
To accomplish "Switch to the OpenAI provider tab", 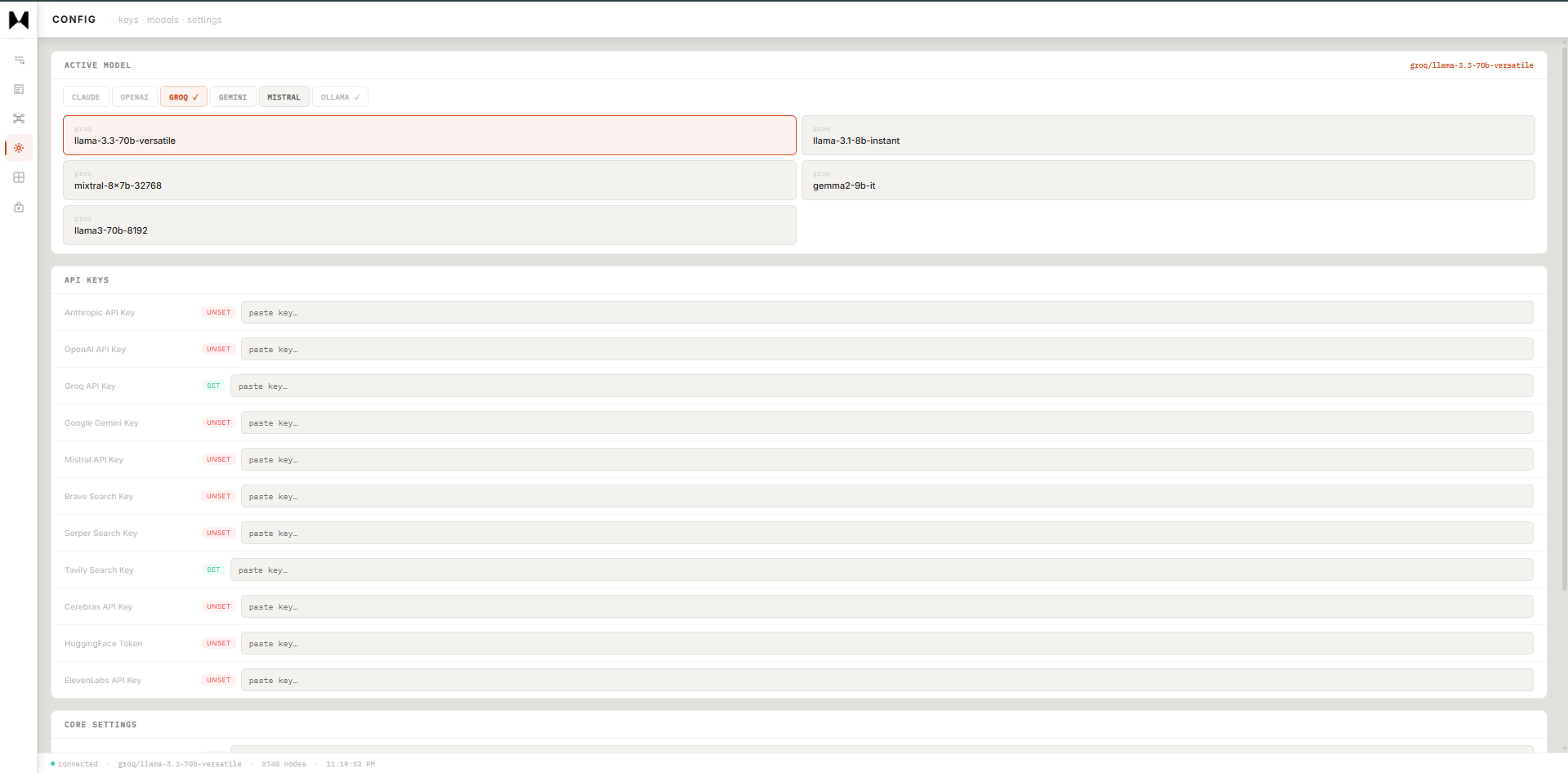I will [x=135, y=97].
